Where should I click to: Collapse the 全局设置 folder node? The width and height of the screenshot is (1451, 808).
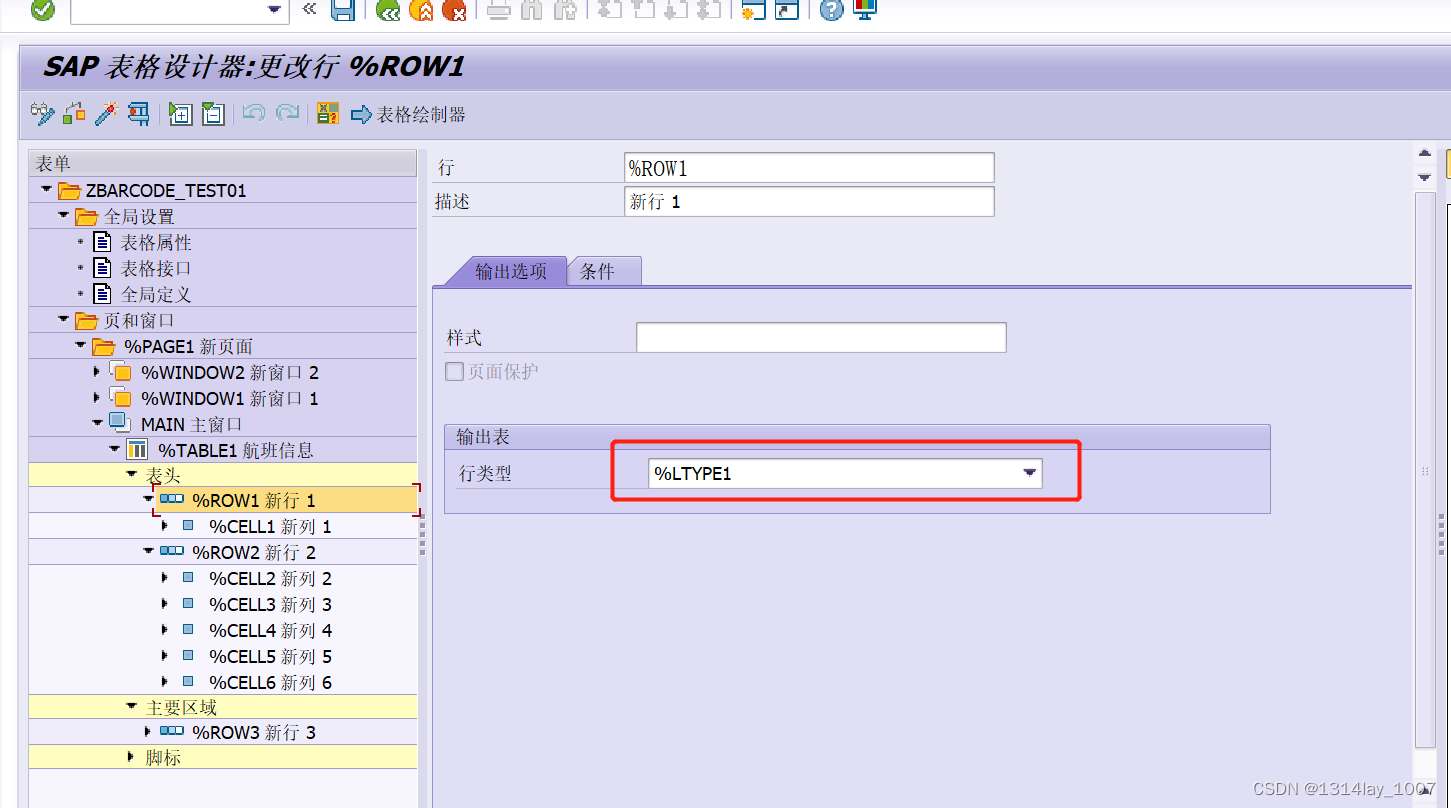pyautogui.click(x=64, y=215)
